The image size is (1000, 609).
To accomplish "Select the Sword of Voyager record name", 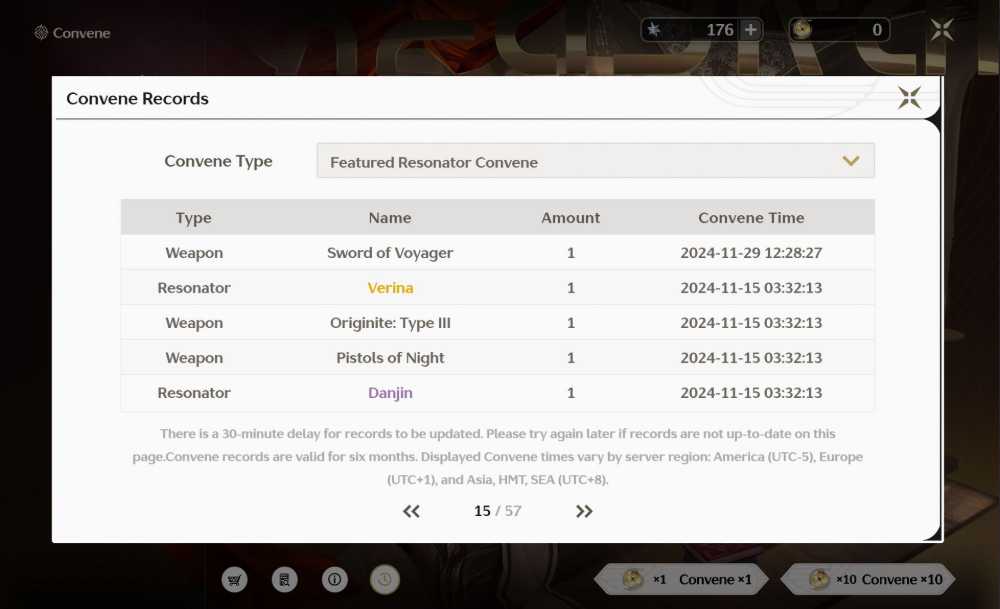I will pyautogui.click(x=390, y=253).
